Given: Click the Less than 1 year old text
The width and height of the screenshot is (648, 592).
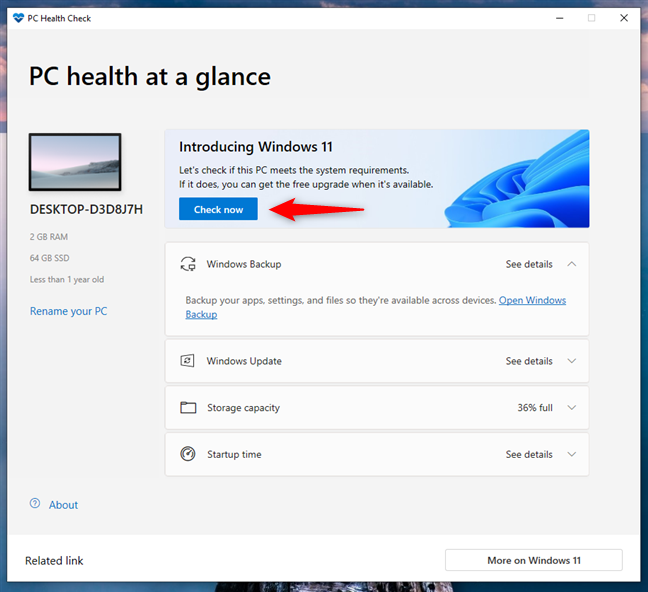Looking at the screenshot, I should [67, 279].
